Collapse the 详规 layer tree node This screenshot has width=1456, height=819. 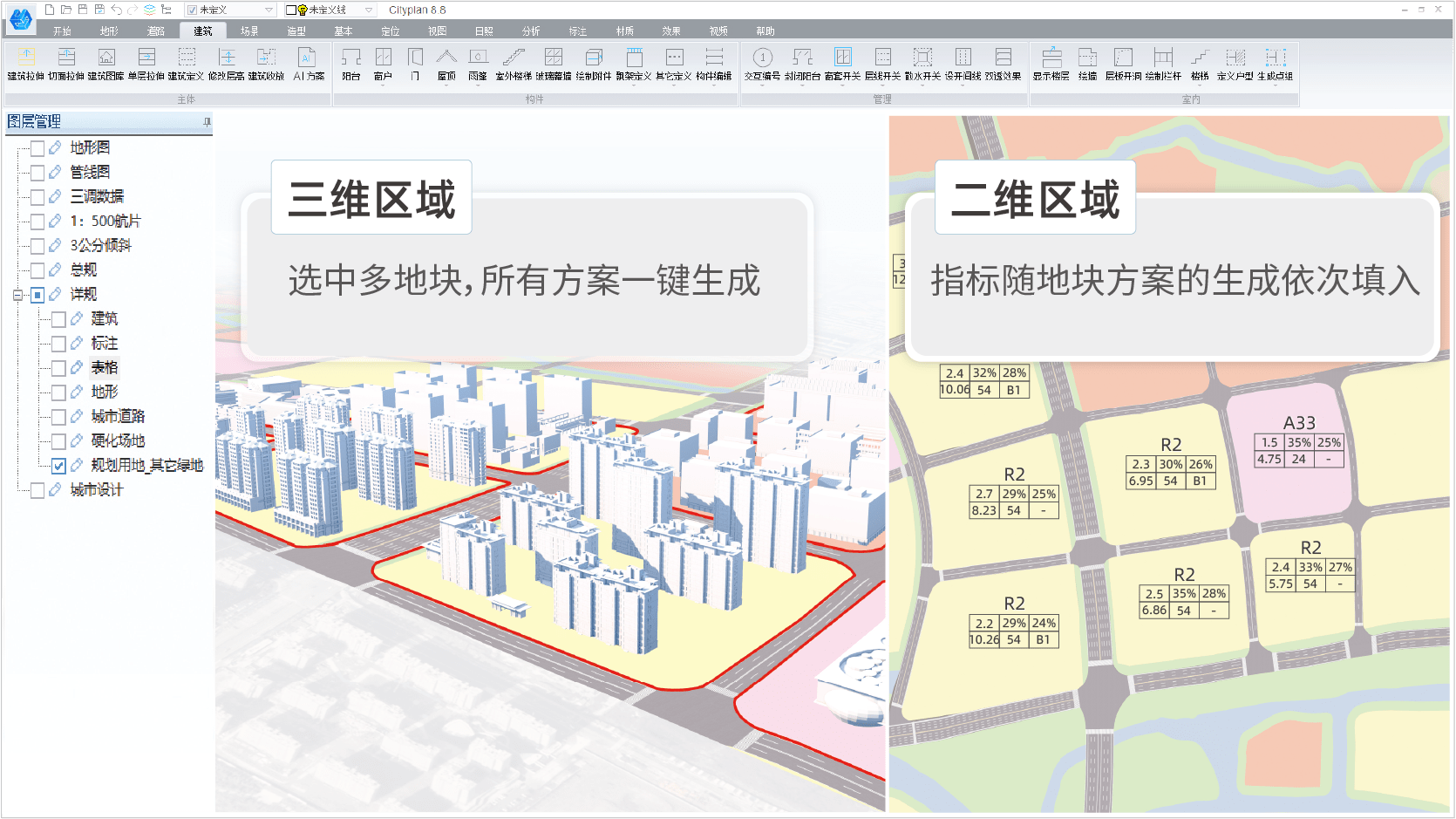click(x=17, y=295)
